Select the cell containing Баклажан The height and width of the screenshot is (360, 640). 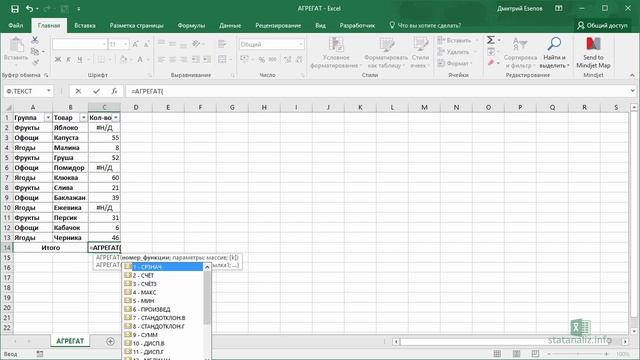click(x=70, y=198)
